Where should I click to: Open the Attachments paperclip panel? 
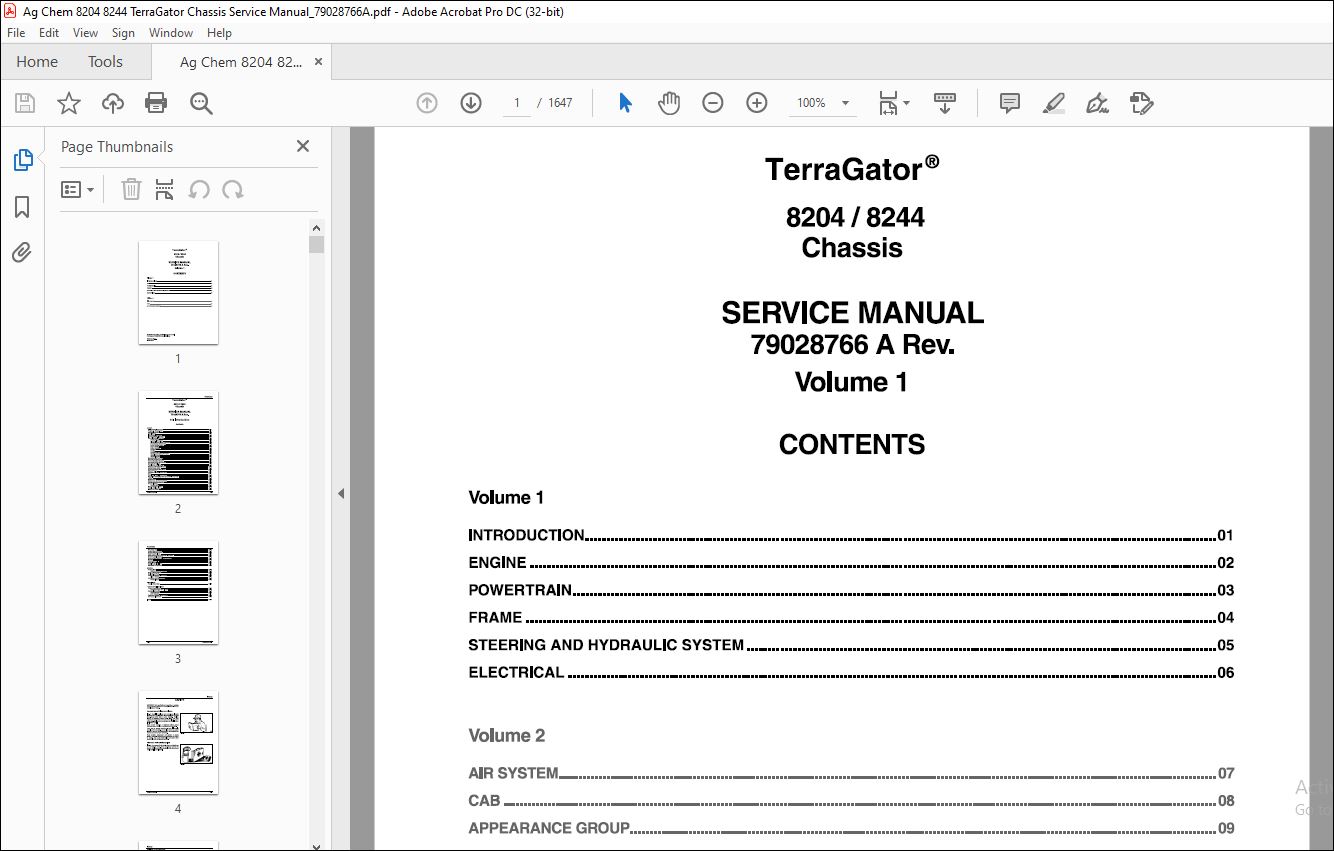[x=22, y=252]
